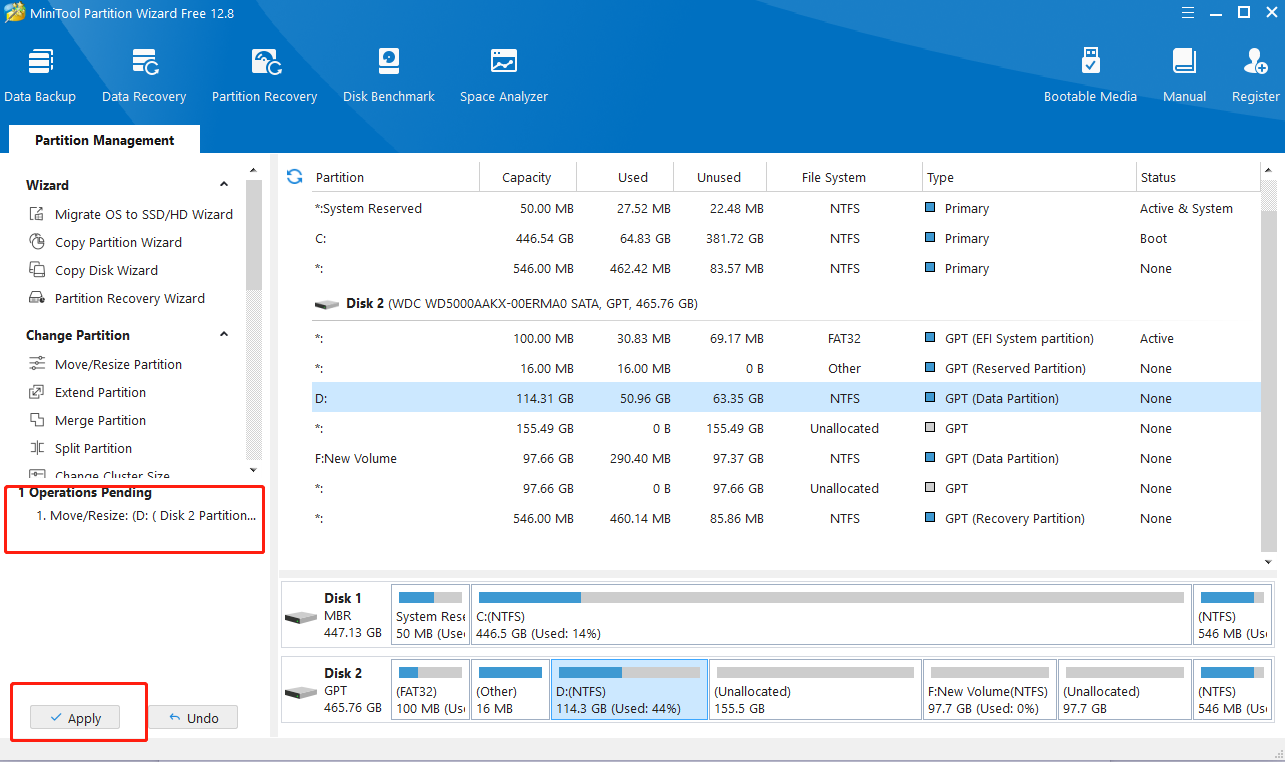This screenshot has height=762, width=1285.
Task: Launch Data Recovery from the toolbar
Action: coord(144,75)
